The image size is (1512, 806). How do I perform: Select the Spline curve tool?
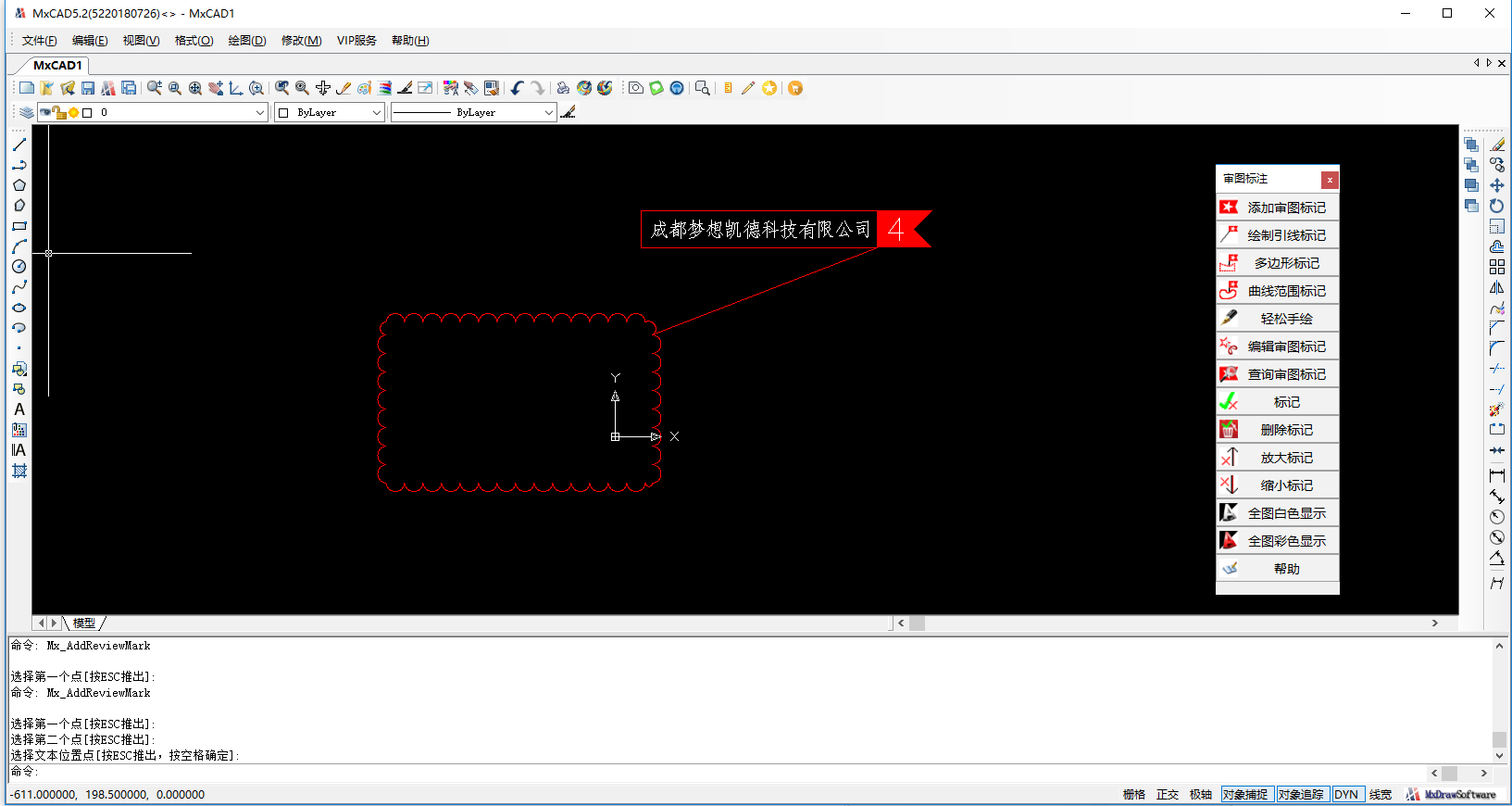coord(19,287)
